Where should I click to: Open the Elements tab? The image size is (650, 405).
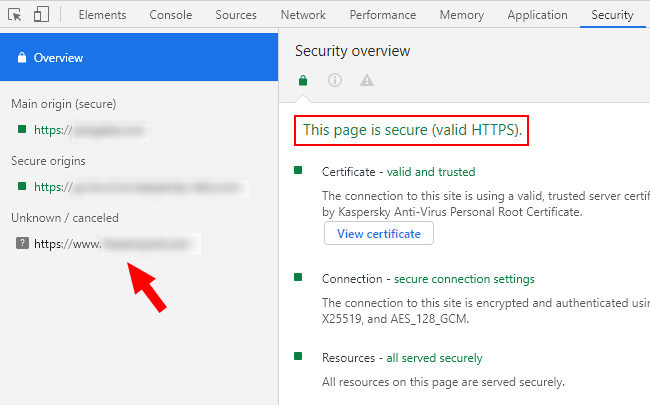[102, 15]
